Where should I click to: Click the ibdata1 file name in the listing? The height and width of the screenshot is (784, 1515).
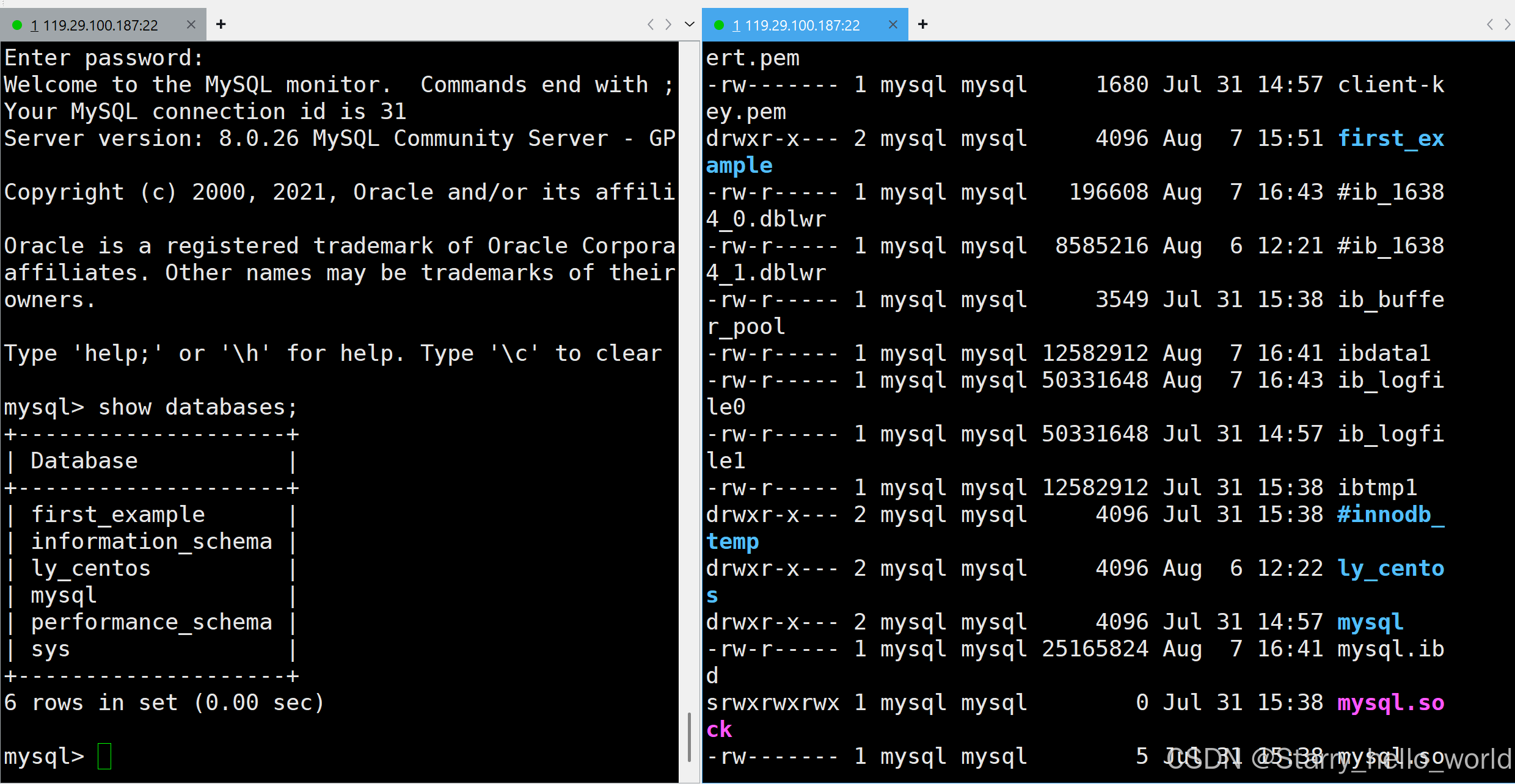coord(1384,354)
